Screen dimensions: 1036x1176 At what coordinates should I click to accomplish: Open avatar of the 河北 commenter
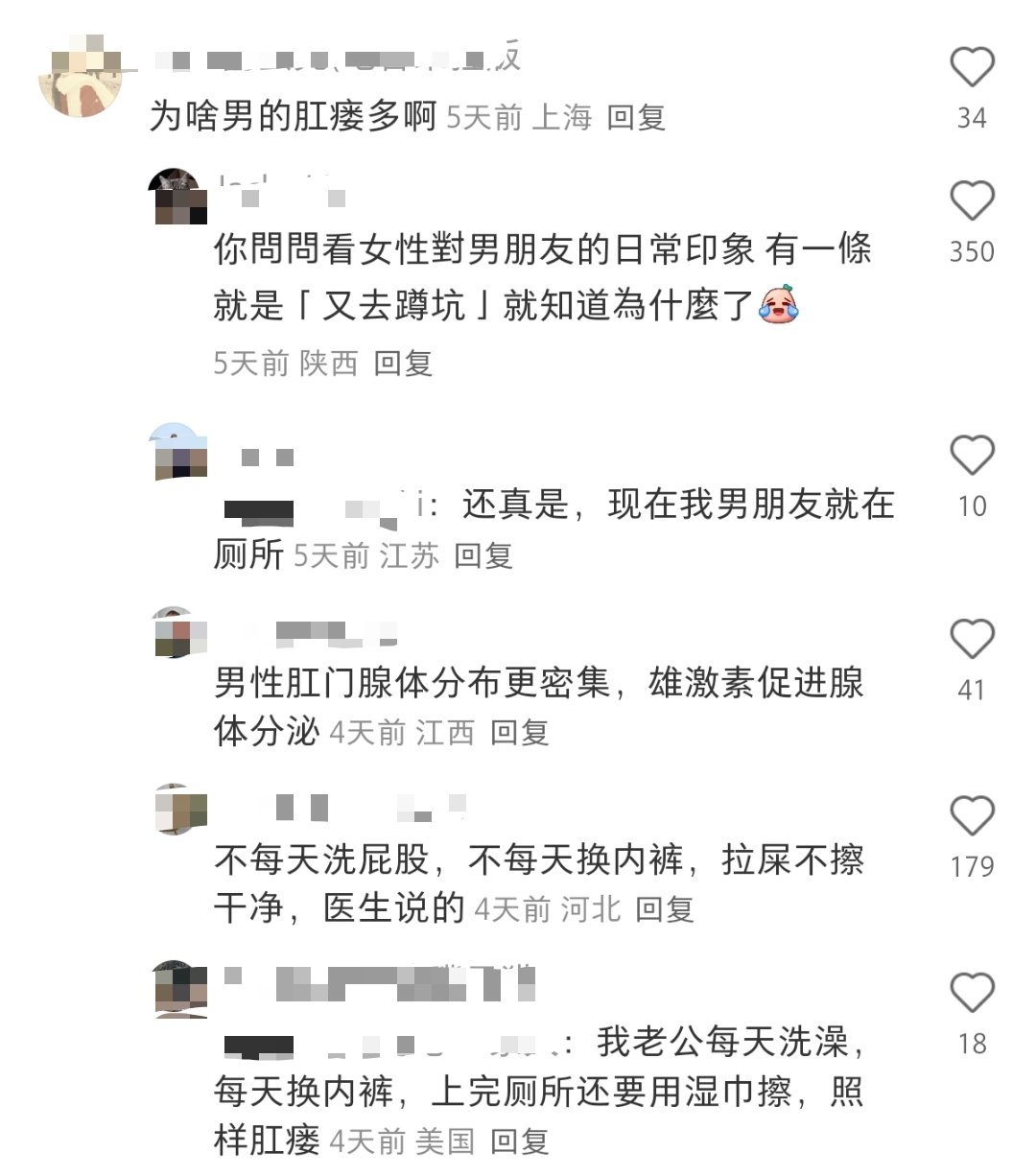point(181,811)
